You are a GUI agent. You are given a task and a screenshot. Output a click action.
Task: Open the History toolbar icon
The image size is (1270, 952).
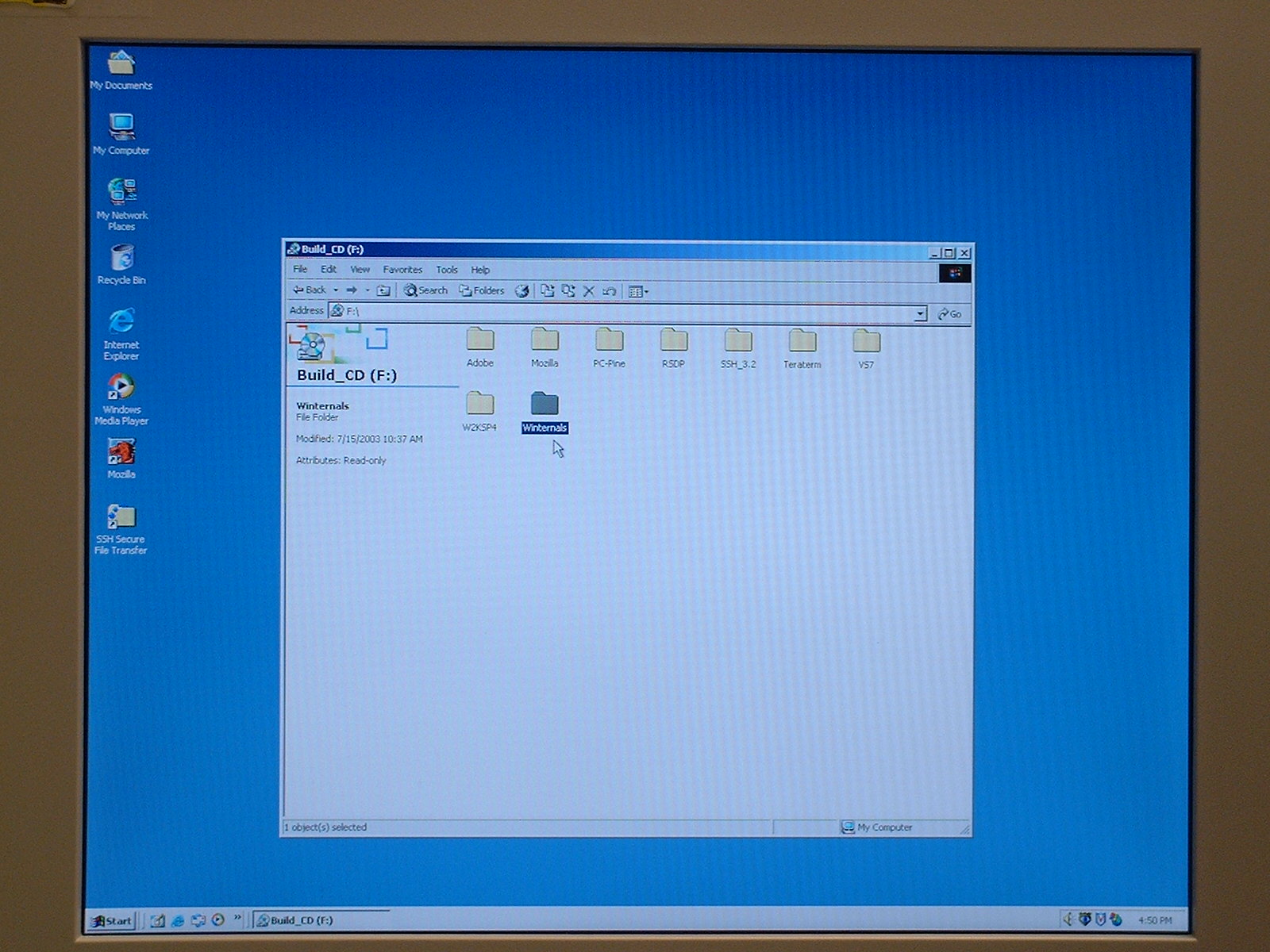[x=521, y=291]
